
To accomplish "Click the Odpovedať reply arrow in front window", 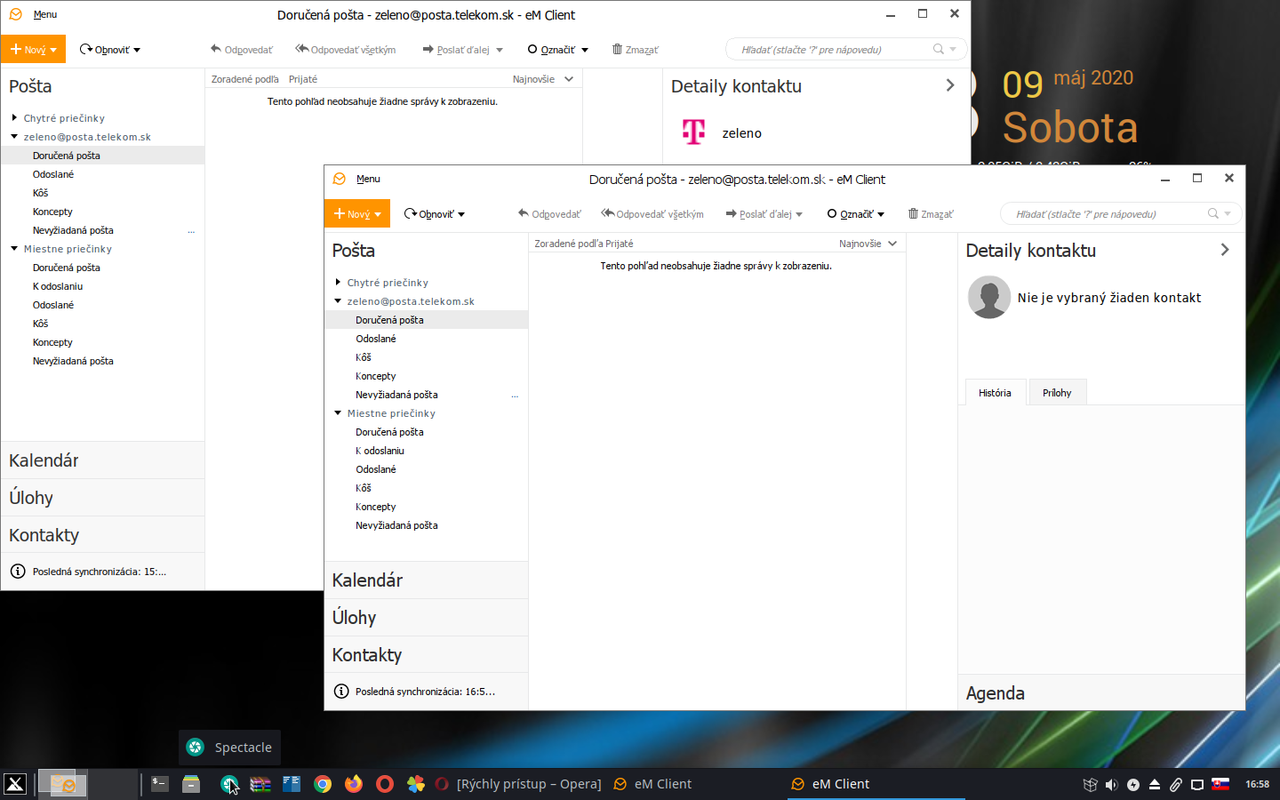I will coord(523,214).
